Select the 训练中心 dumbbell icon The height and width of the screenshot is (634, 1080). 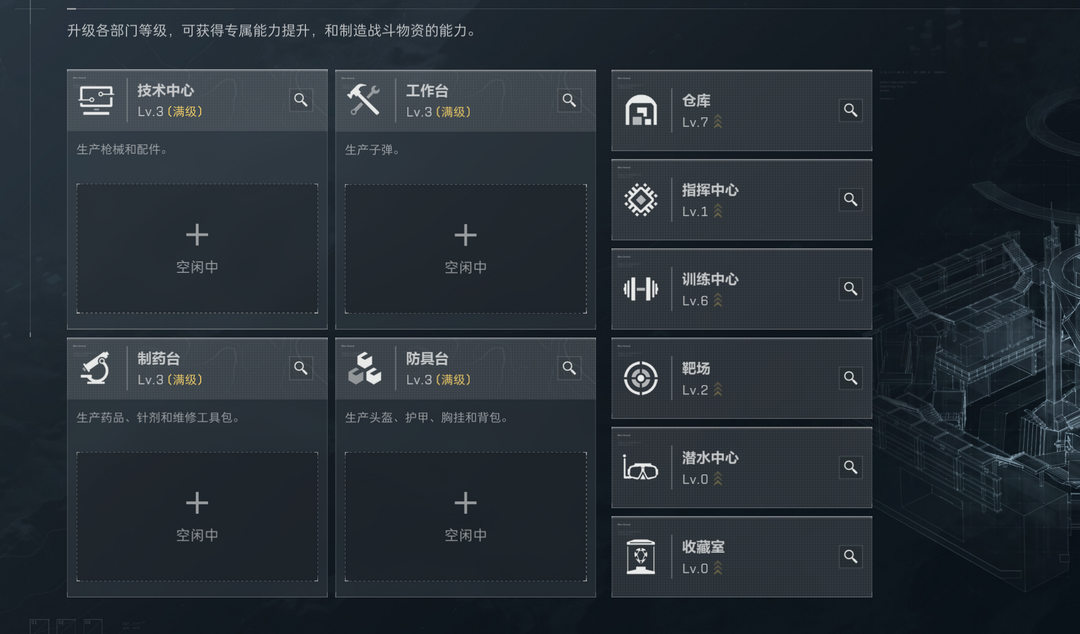click(641, 289)
